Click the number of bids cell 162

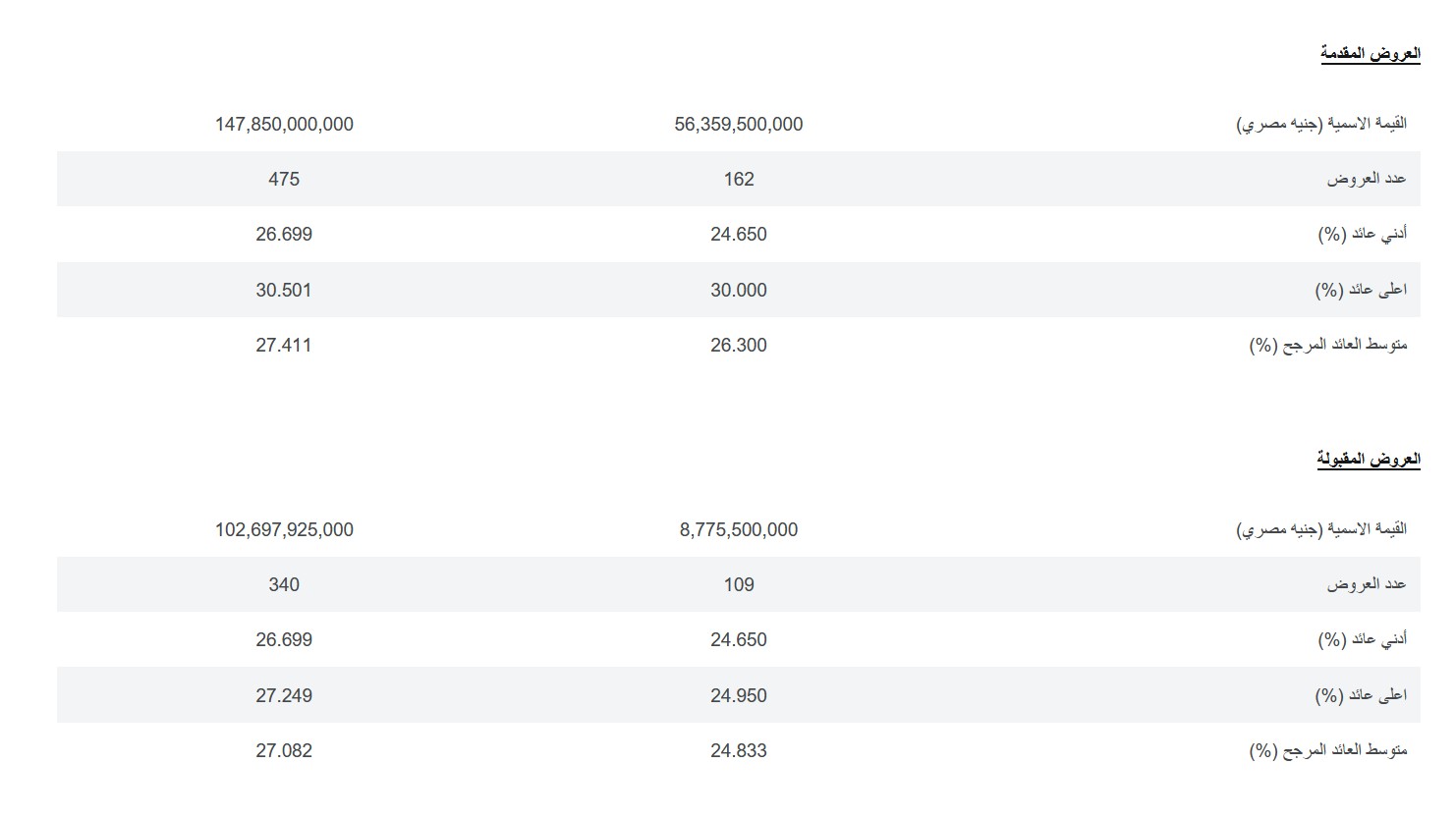739,179
